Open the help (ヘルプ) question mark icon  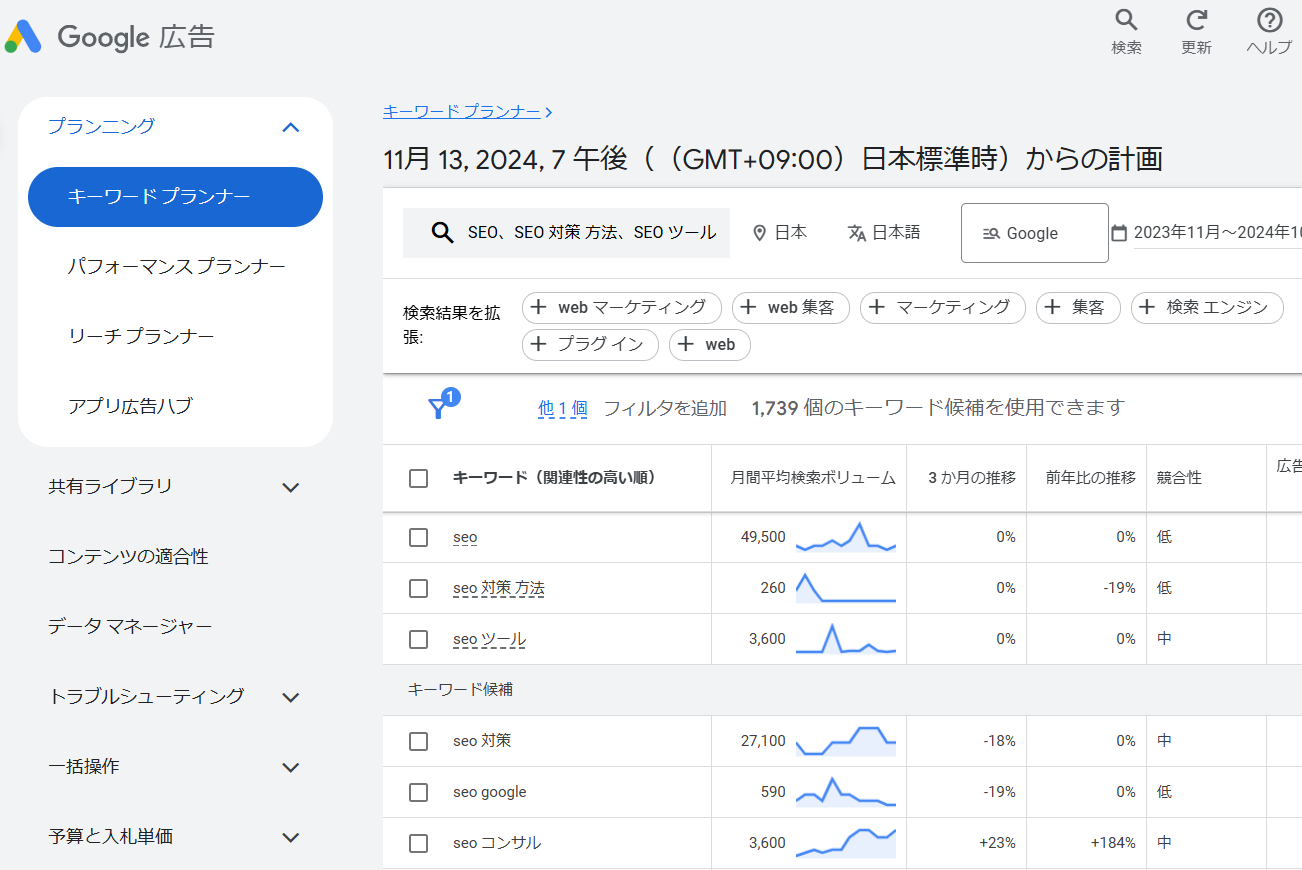click(x=1269, y=20)
